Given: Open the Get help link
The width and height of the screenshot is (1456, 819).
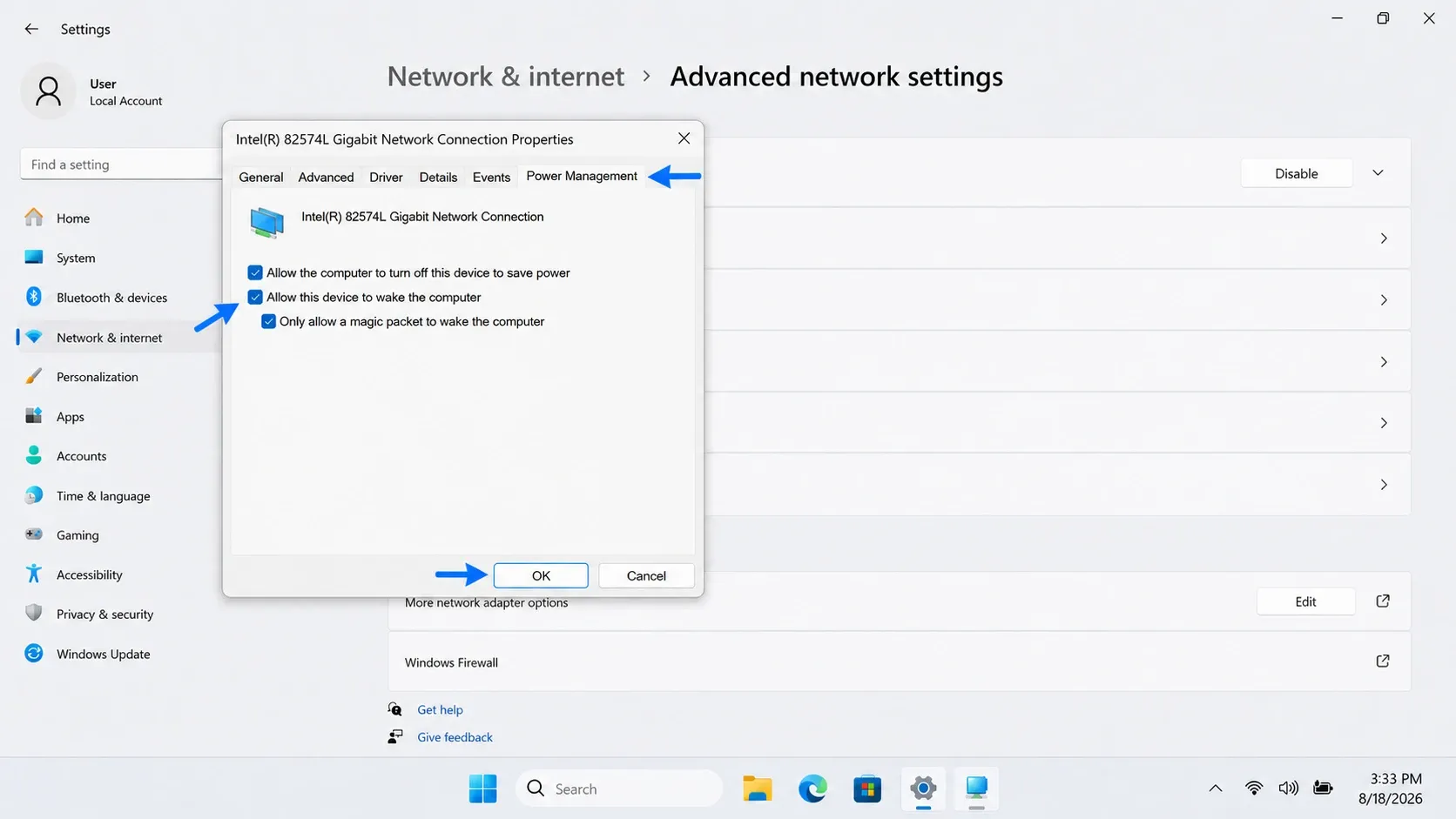Looking at the screenshot, I should click(440, 709).
